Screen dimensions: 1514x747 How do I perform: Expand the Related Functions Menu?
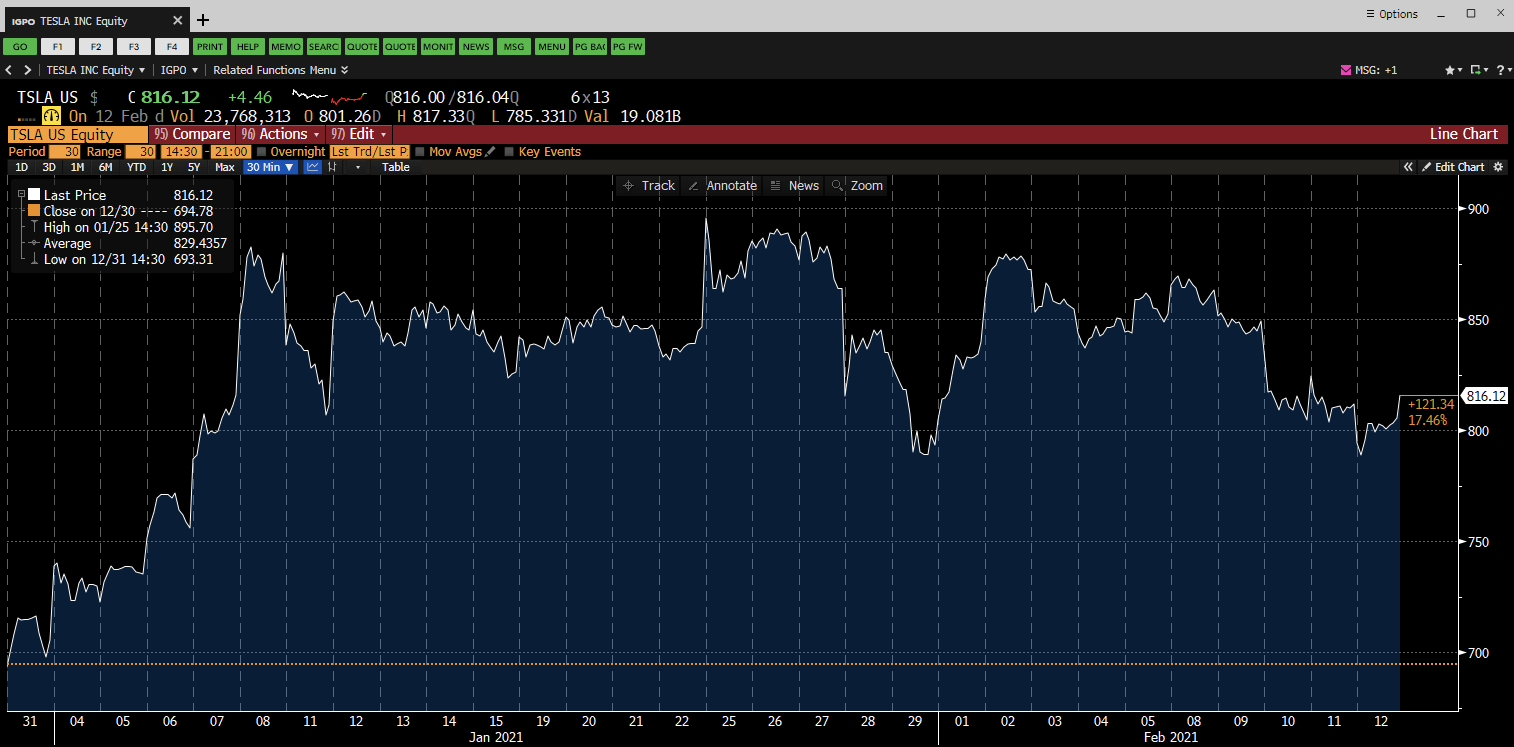[x=280, y=70]
